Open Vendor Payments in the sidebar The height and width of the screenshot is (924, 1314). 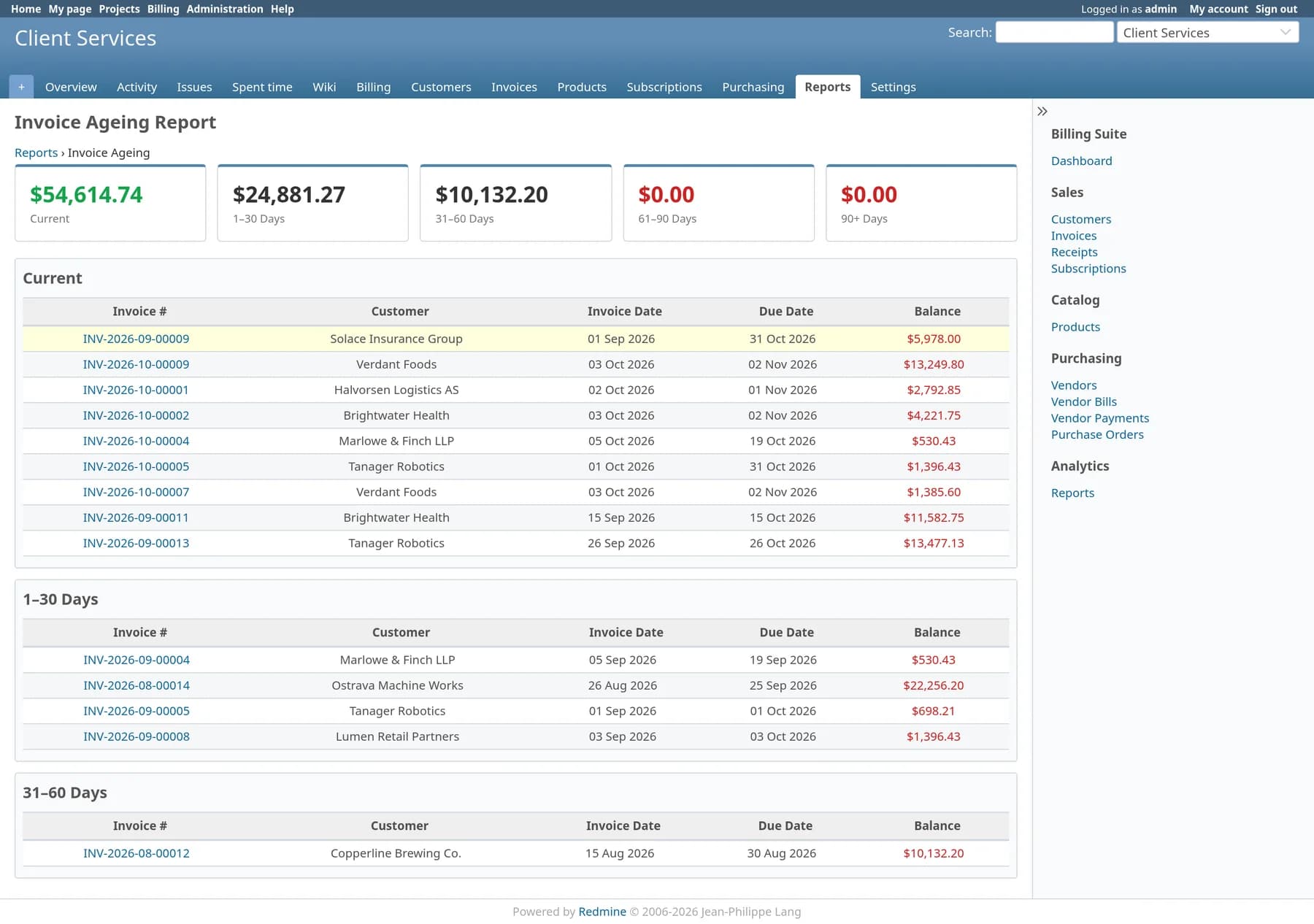point(1099,418)
